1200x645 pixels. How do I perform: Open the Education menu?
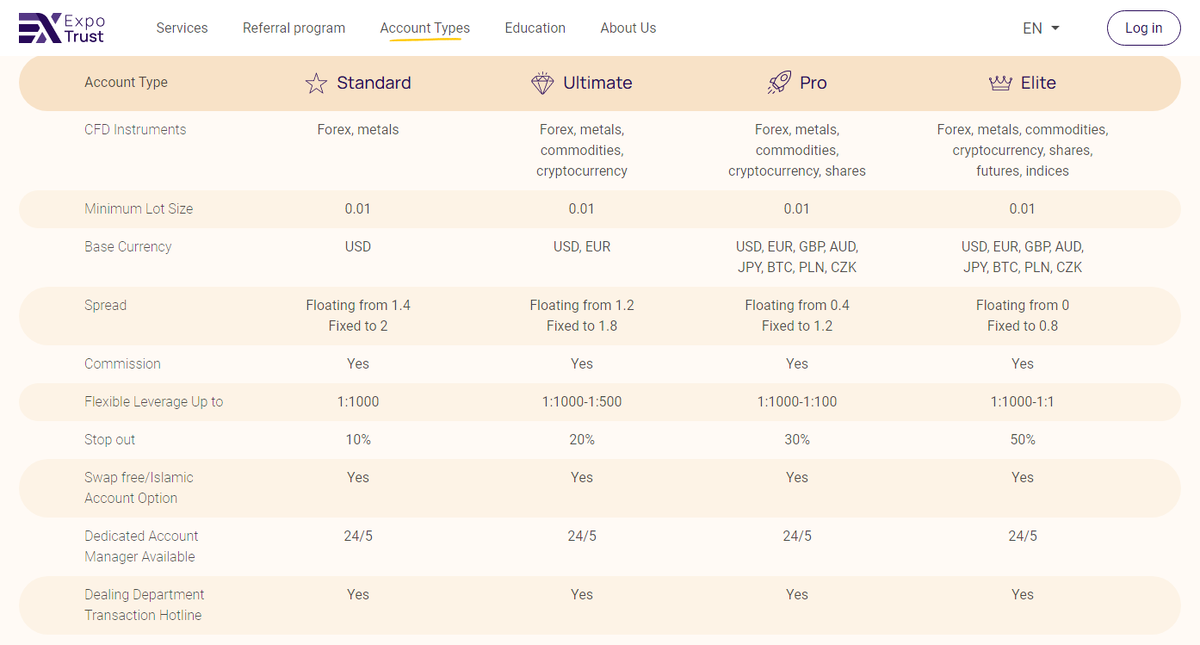pyautogui.click(x=535, y=28)
